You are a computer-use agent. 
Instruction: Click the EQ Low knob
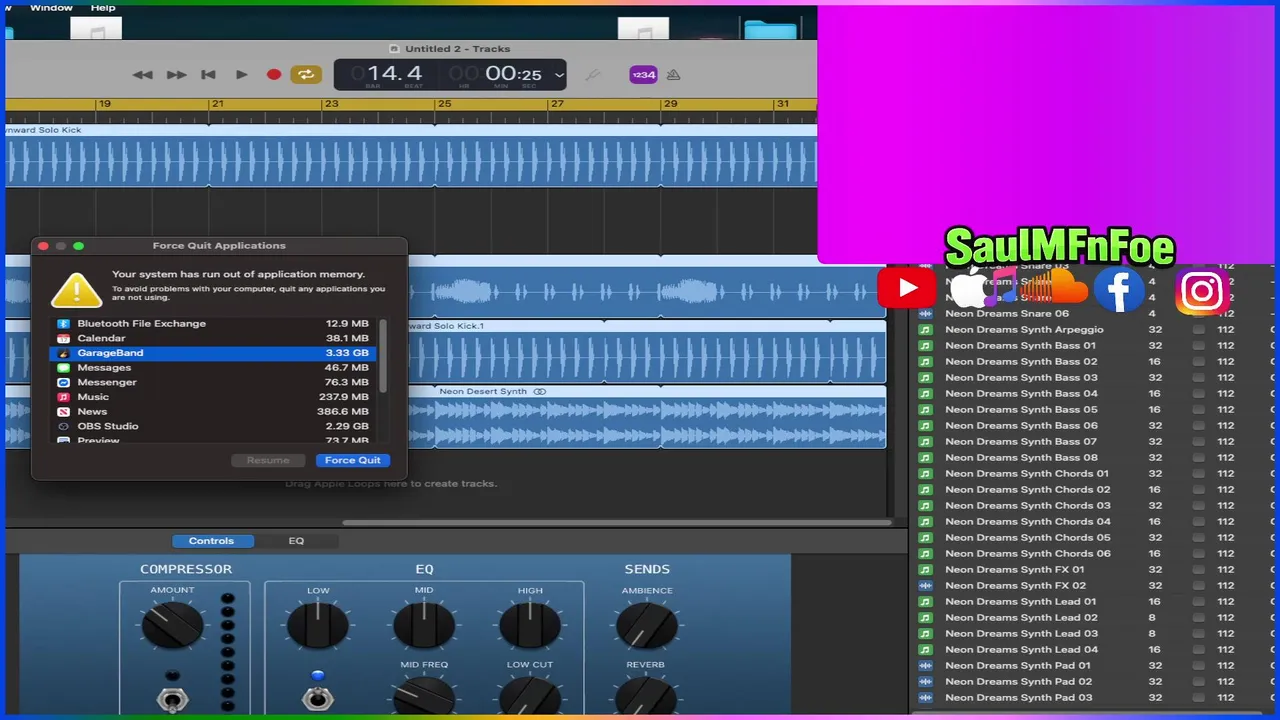click(317, 626)
